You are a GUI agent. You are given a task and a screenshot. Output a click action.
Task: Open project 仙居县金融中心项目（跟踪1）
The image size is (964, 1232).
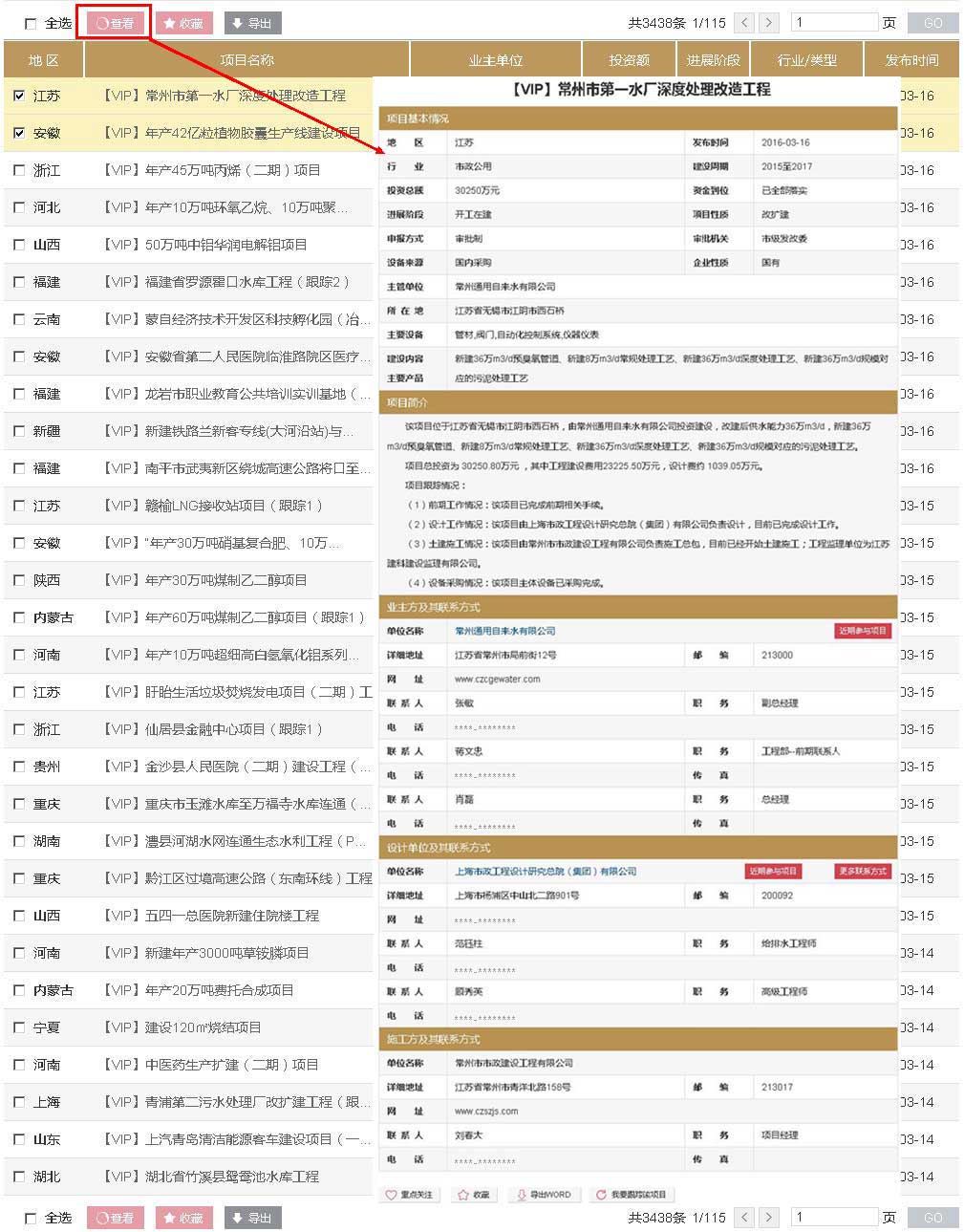click(x=213, y=729)
